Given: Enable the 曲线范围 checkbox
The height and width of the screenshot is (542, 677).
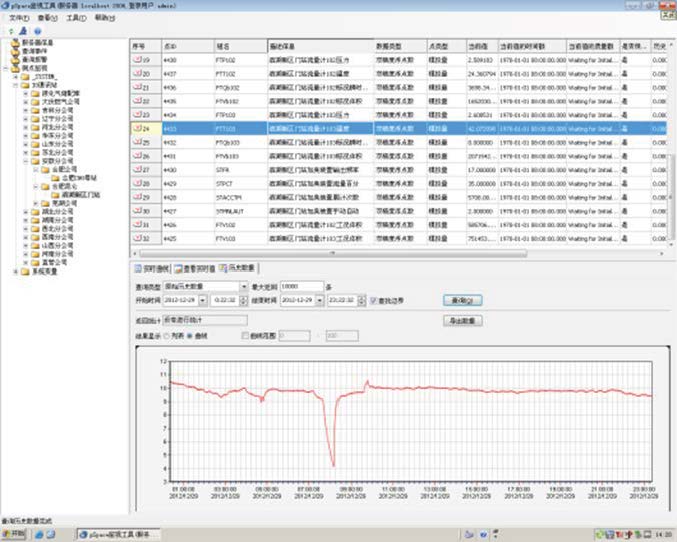Looking at the screenshot, I should (x=246, y=335).
